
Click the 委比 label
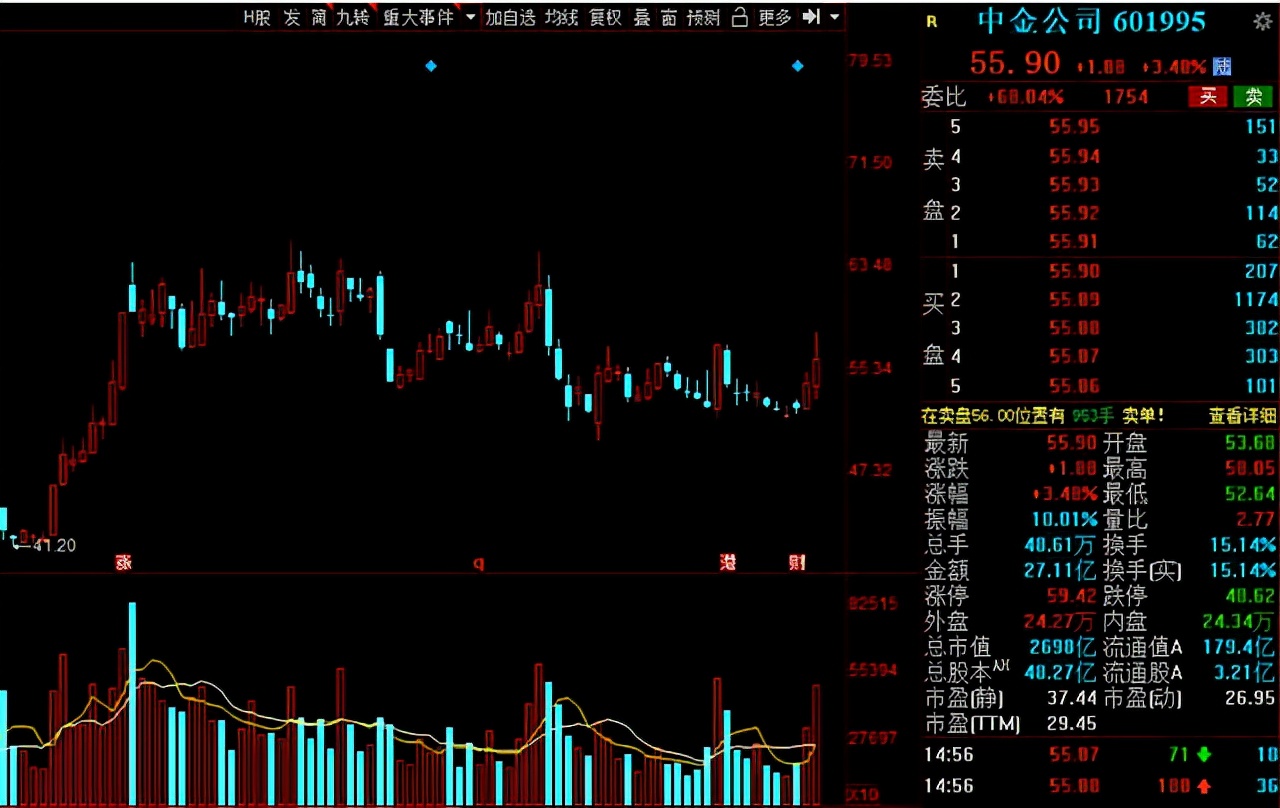[x=944, y=97]
